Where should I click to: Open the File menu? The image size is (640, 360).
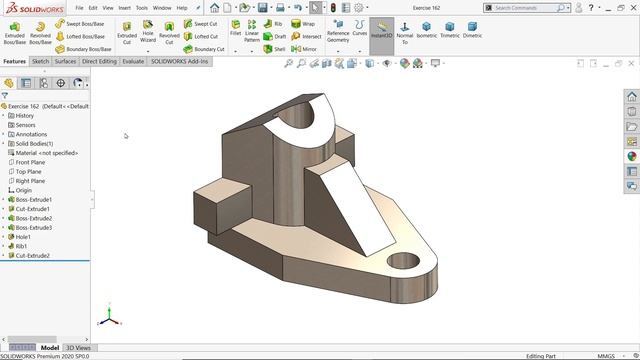[x=79, y=8]
